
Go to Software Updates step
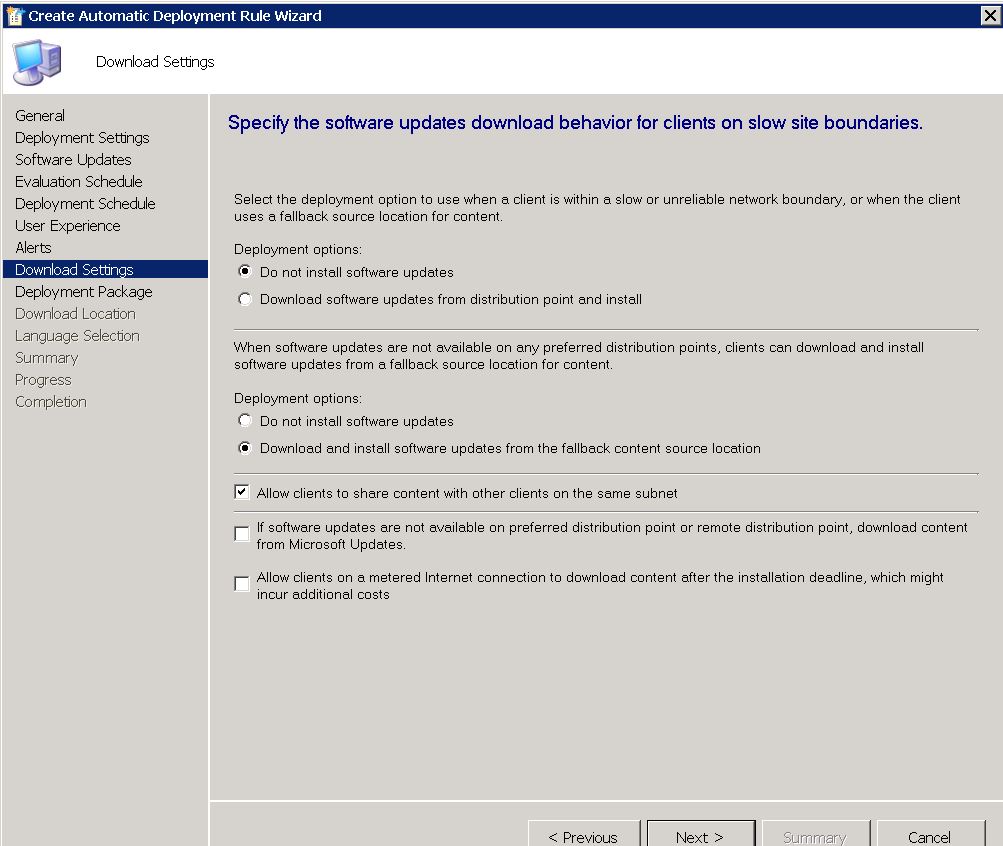[73, 160]
